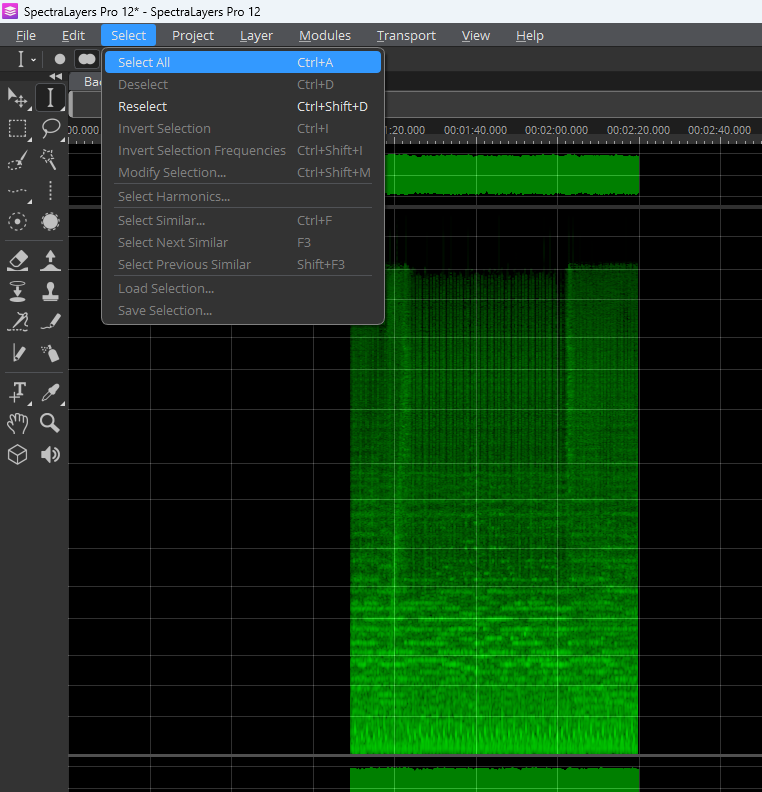Open the Help menu
762x792 pixels.
click(x=529, y=35)
